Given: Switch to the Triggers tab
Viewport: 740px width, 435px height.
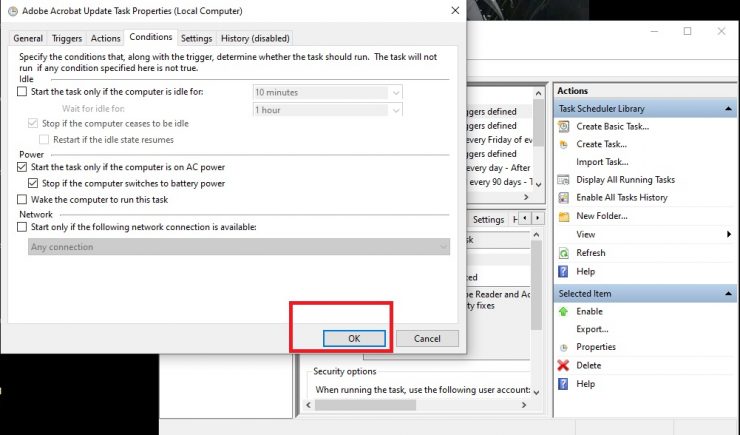Looking at the screenshot, I should [x=67, y=38].
